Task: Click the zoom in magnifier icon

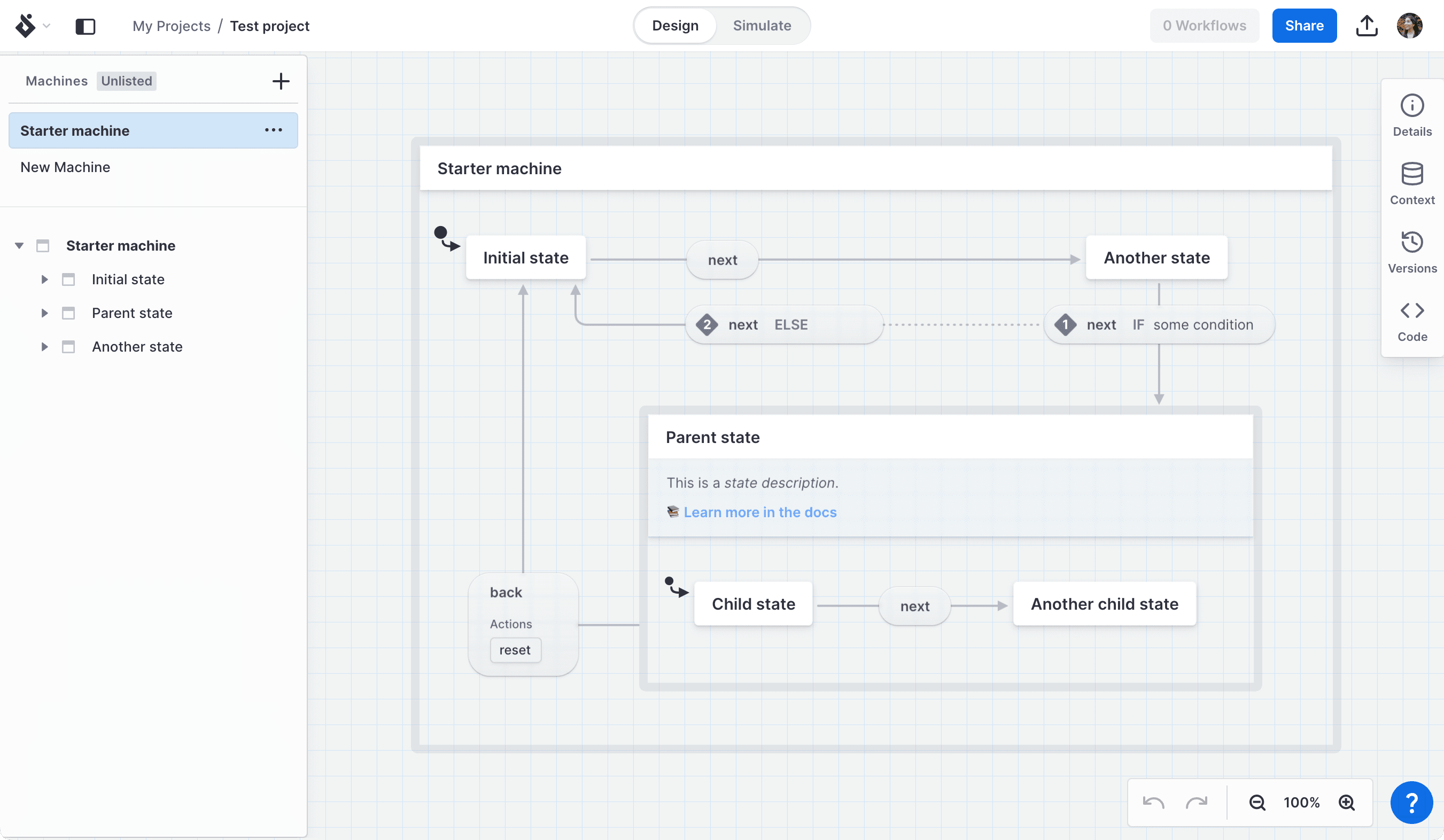Action: [x=1347, y=802]
